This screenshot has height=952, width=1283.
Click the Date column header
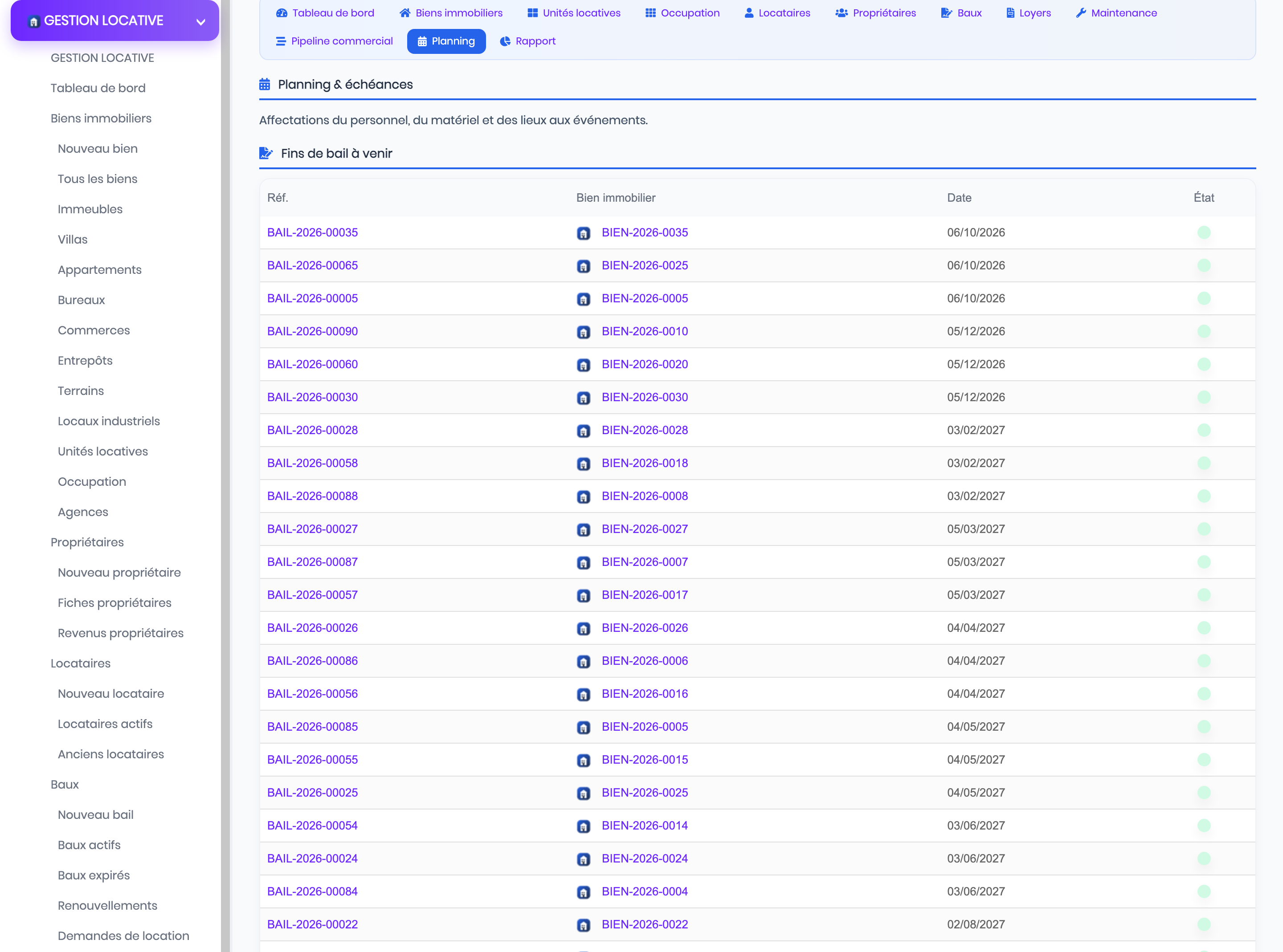tap(959, 198)
